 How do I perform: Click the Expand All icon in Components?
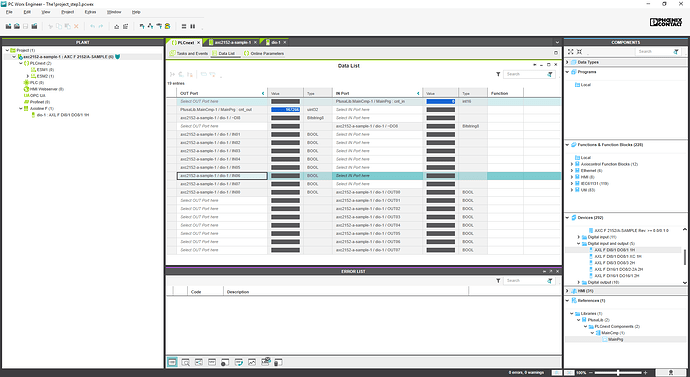(571, 51)
